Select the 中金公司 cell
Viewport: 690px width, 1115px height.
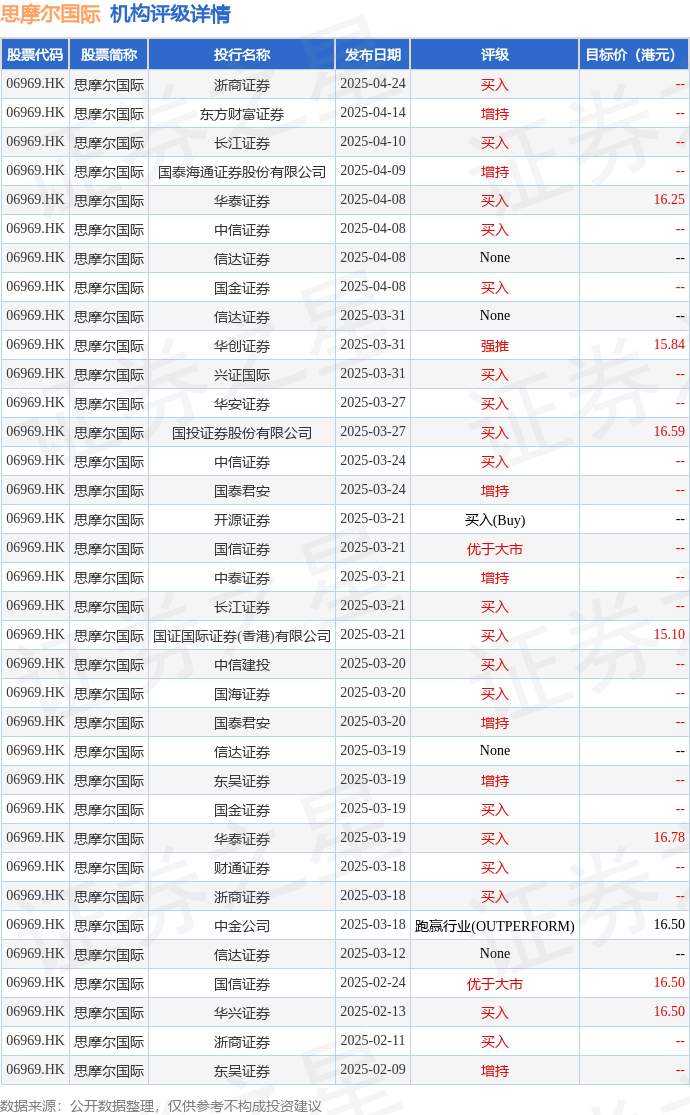(242, 926)
